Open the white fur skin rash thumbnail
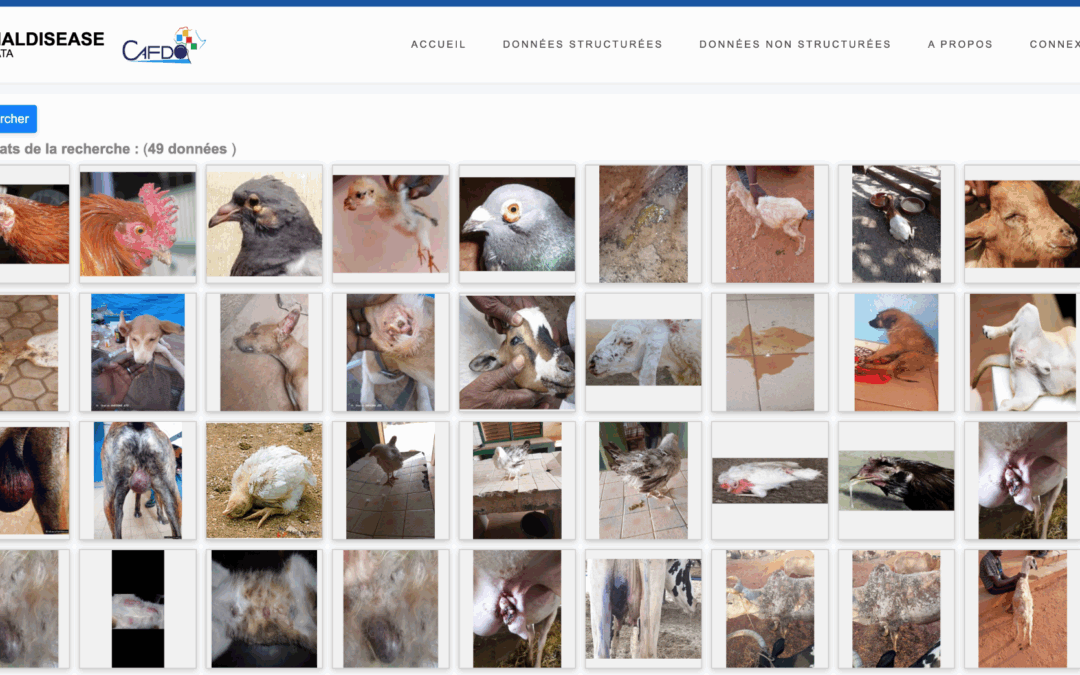The width and height of the screenshot is (1080, 675). (x=264, y=608)
